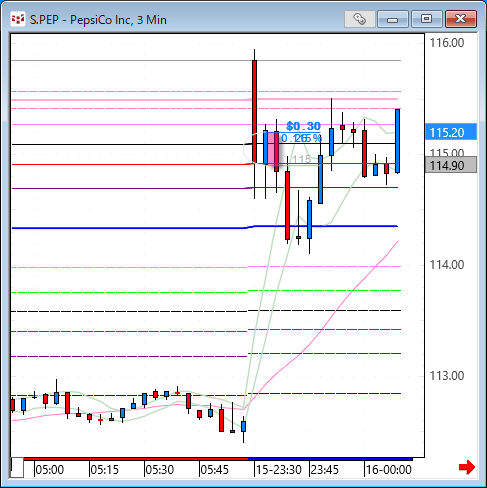487x488 pixels.
Task: Select the thick solid blue horizontal line
Action: [x=205, y=227]
